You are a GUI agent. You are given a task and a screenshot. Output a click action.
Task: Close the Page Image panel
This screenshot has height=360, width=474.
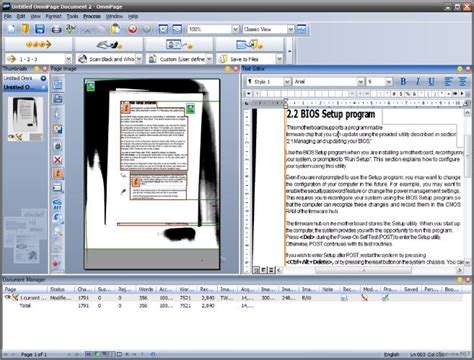[236, 69]
